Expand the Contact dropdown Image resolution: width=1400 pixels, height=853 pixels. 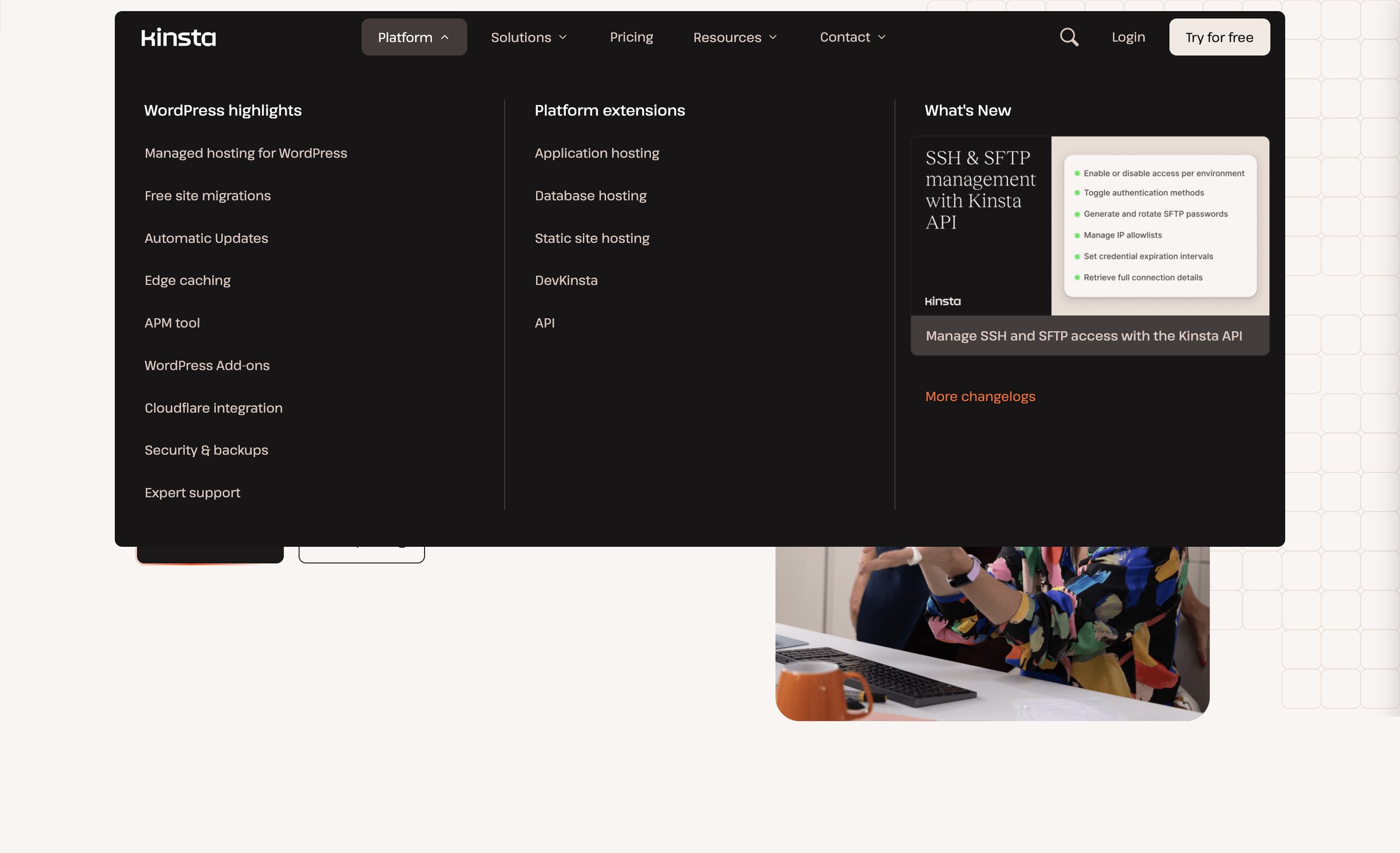click(853, 37)
